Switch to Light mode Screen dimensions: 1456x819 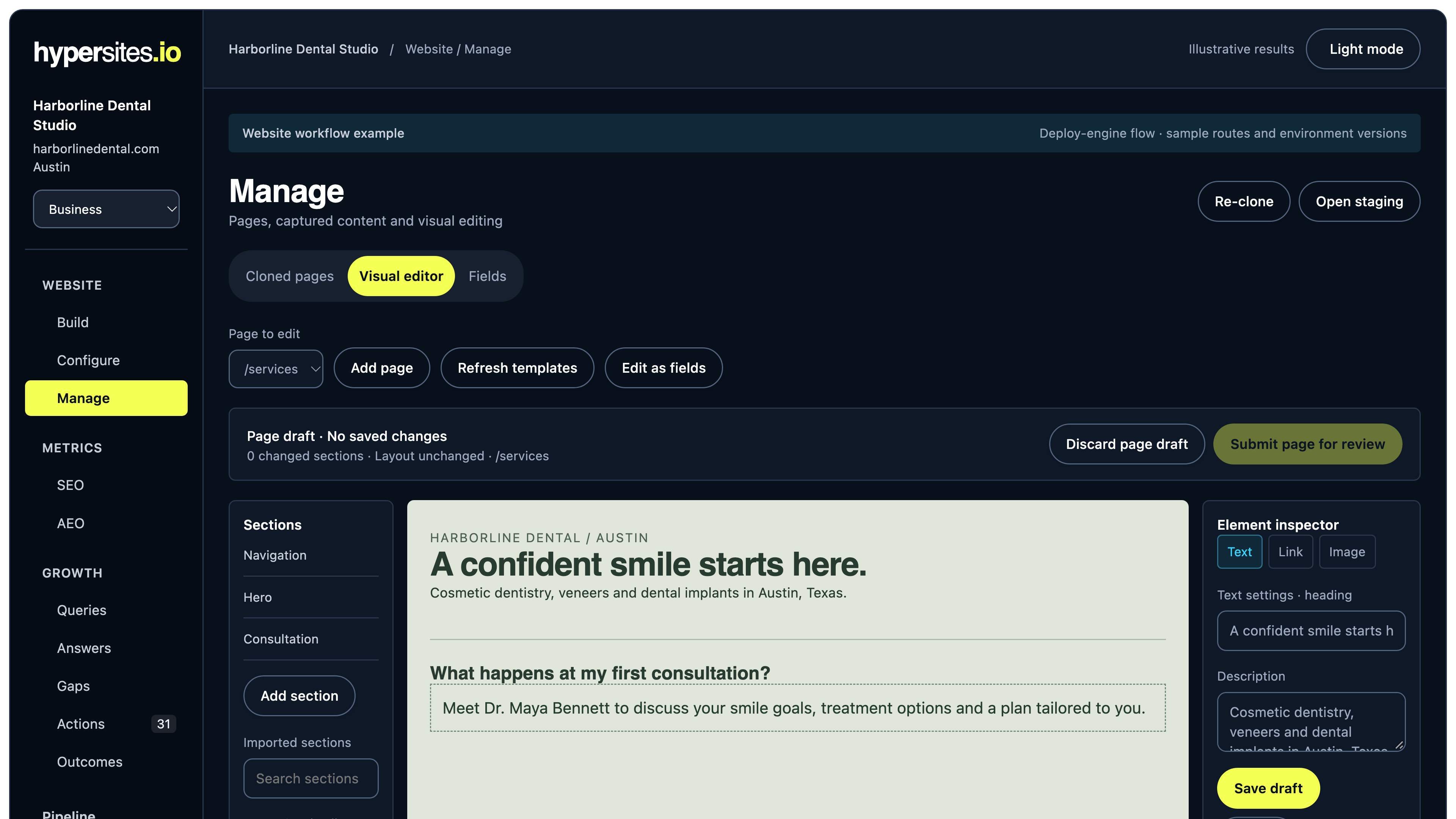(x=1363, y=49)
